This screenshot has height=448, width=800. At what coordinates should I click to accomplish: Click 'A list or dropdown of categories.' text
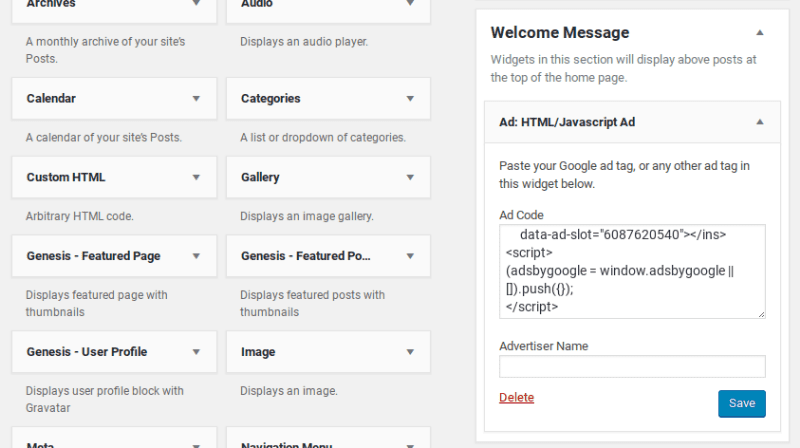323,138
